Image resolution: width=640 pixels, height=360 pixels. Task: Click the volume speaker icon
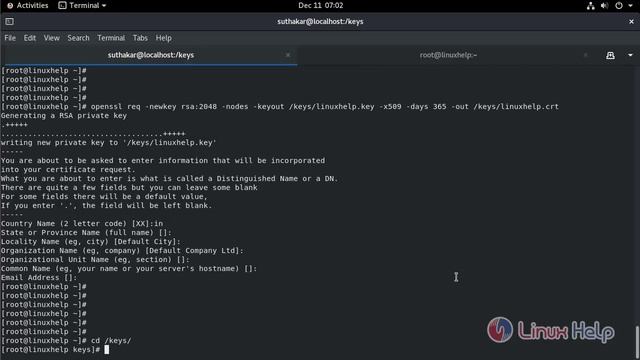point(604,6)
